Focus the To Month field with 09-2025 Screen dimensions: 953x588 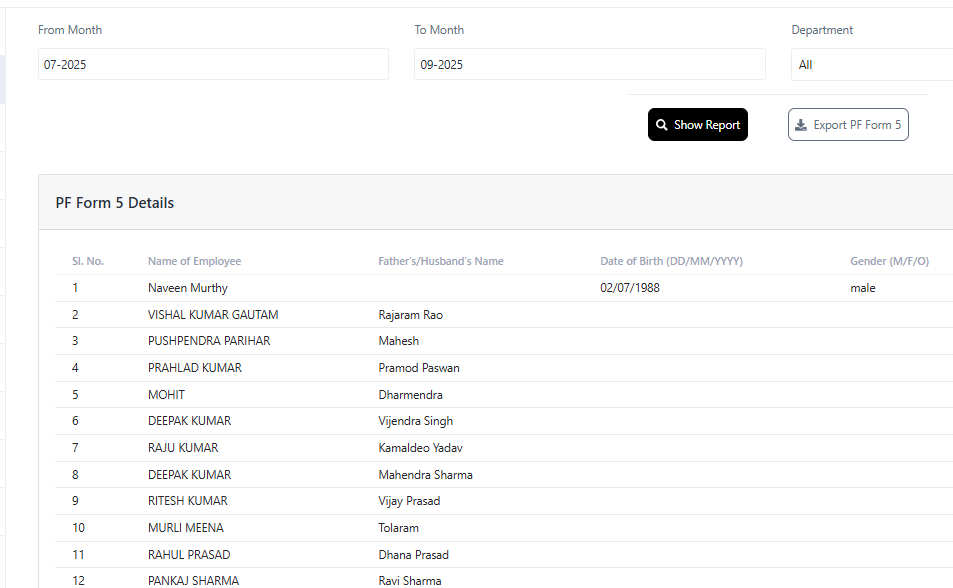point(589,65)
